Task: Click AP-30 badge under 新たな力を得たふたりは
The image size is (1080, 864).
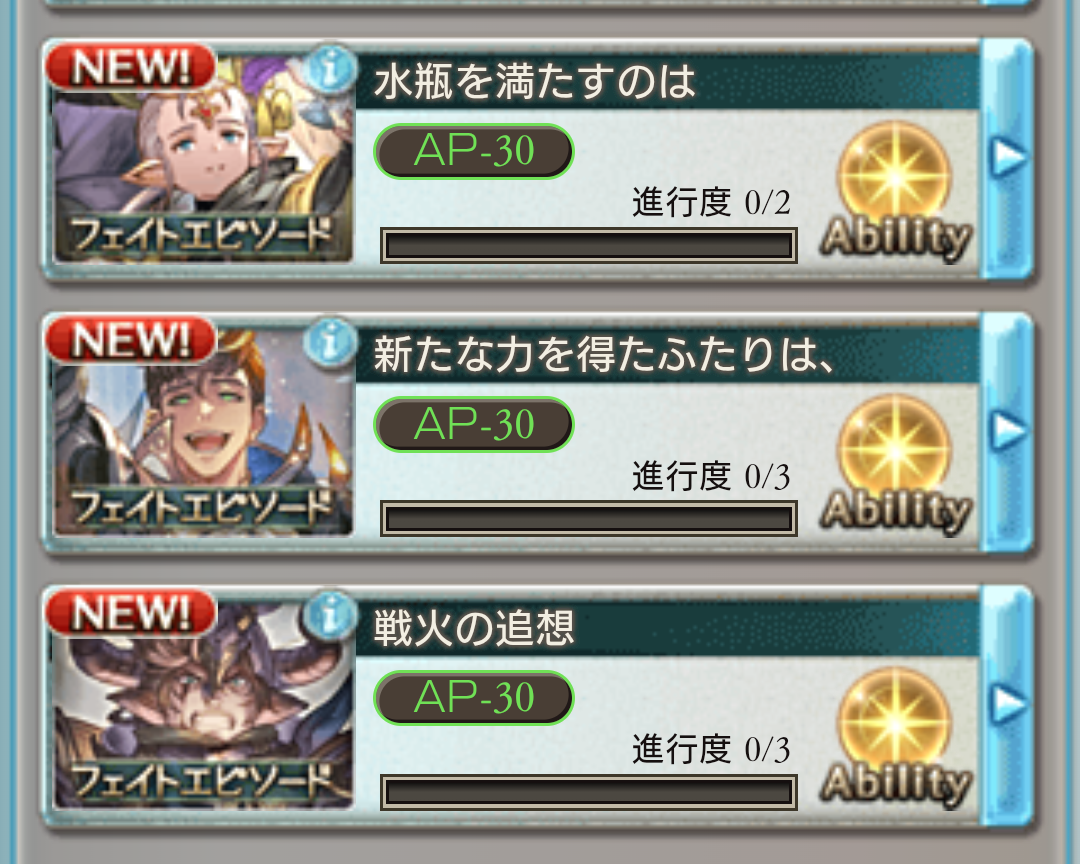Action: coord(474,424)
